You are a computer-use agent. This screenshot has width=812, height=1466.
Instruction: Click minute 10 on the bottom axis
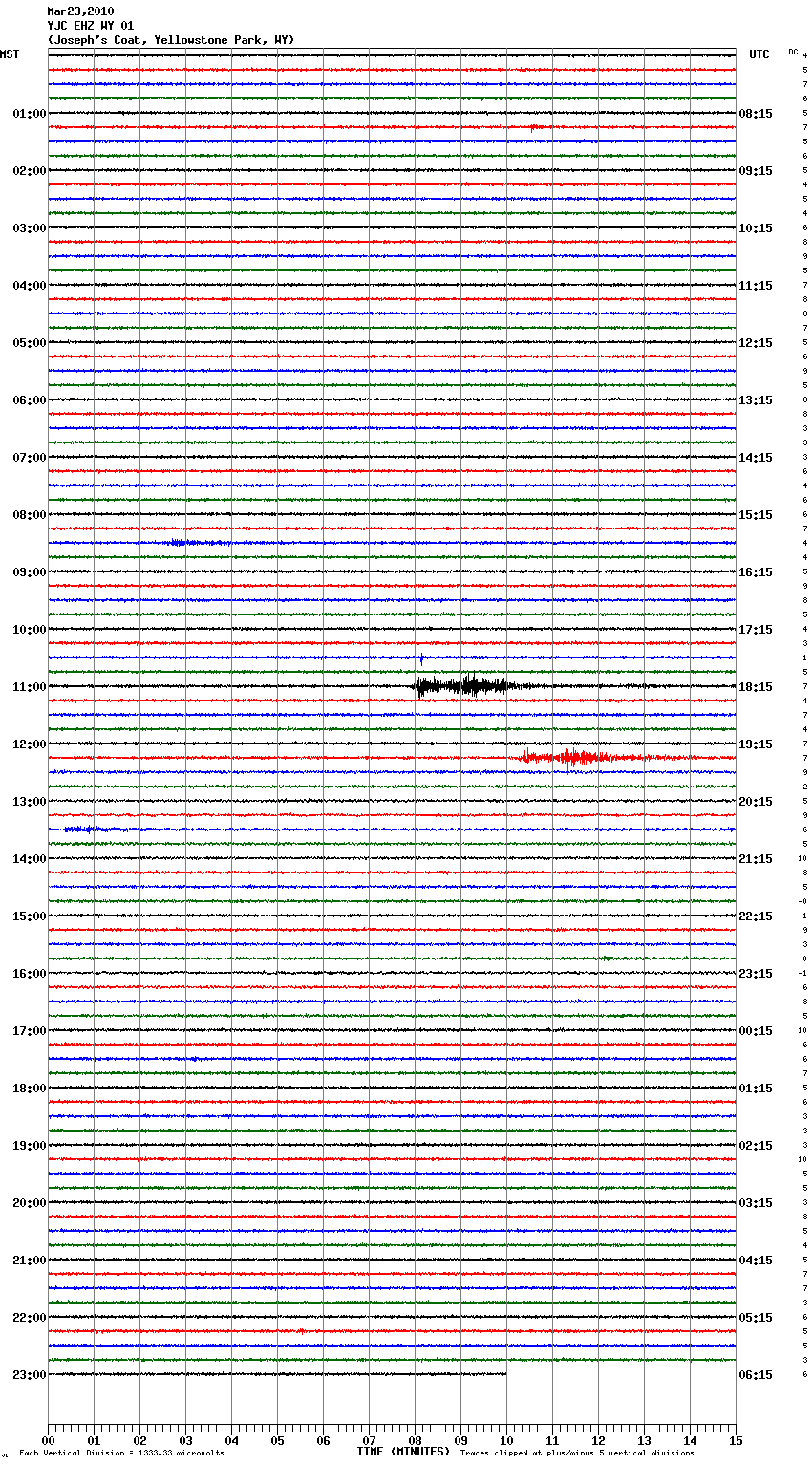tap(506, 1440)
